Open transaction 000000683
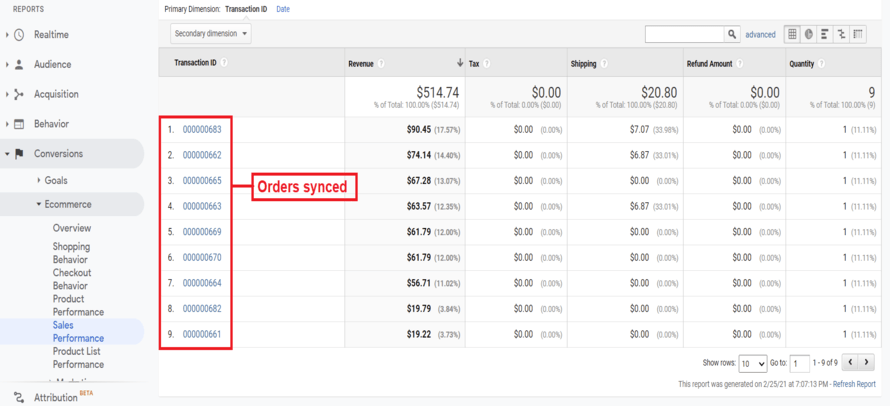Screen dimensions: 890x406 pos(202,129)
